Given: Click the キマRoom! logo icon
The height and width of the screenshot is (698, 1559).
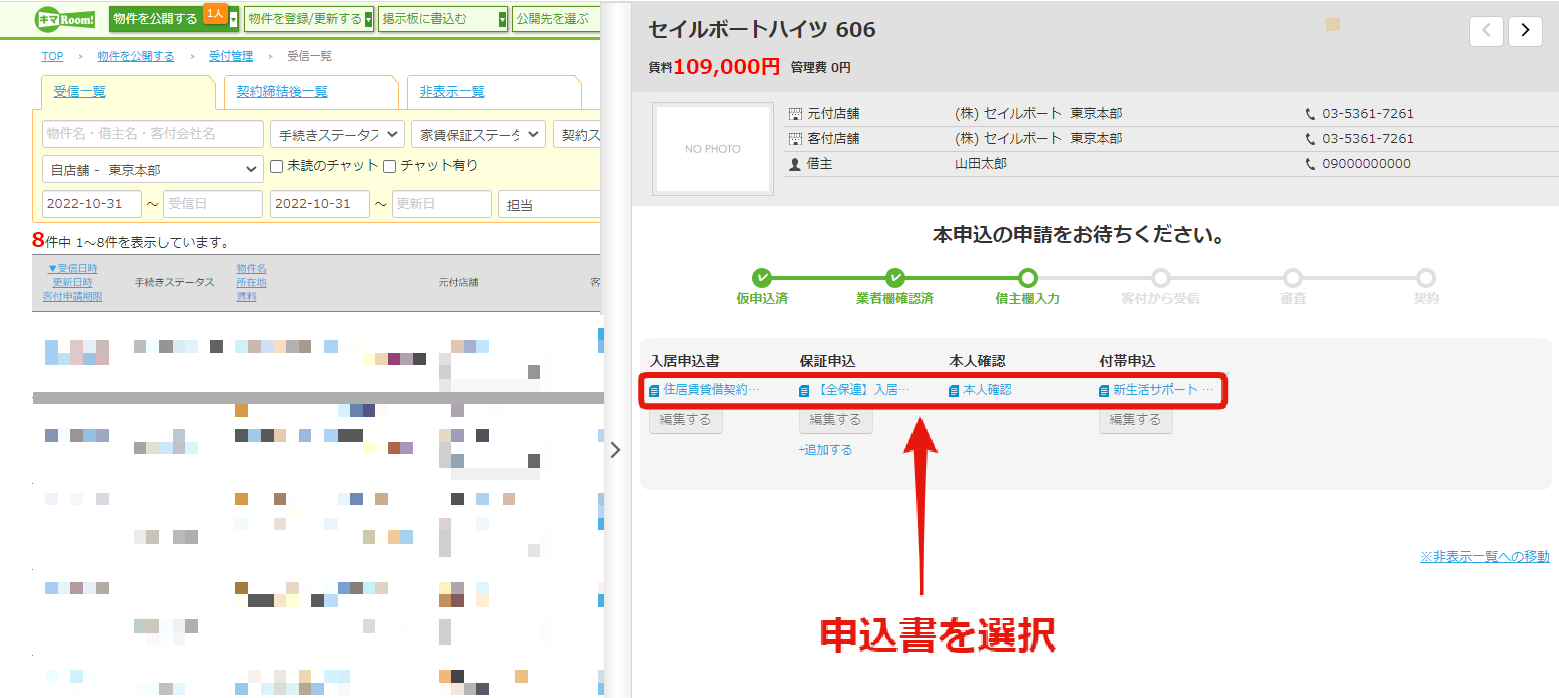Looking at the screenshot, I should point(66,19).
